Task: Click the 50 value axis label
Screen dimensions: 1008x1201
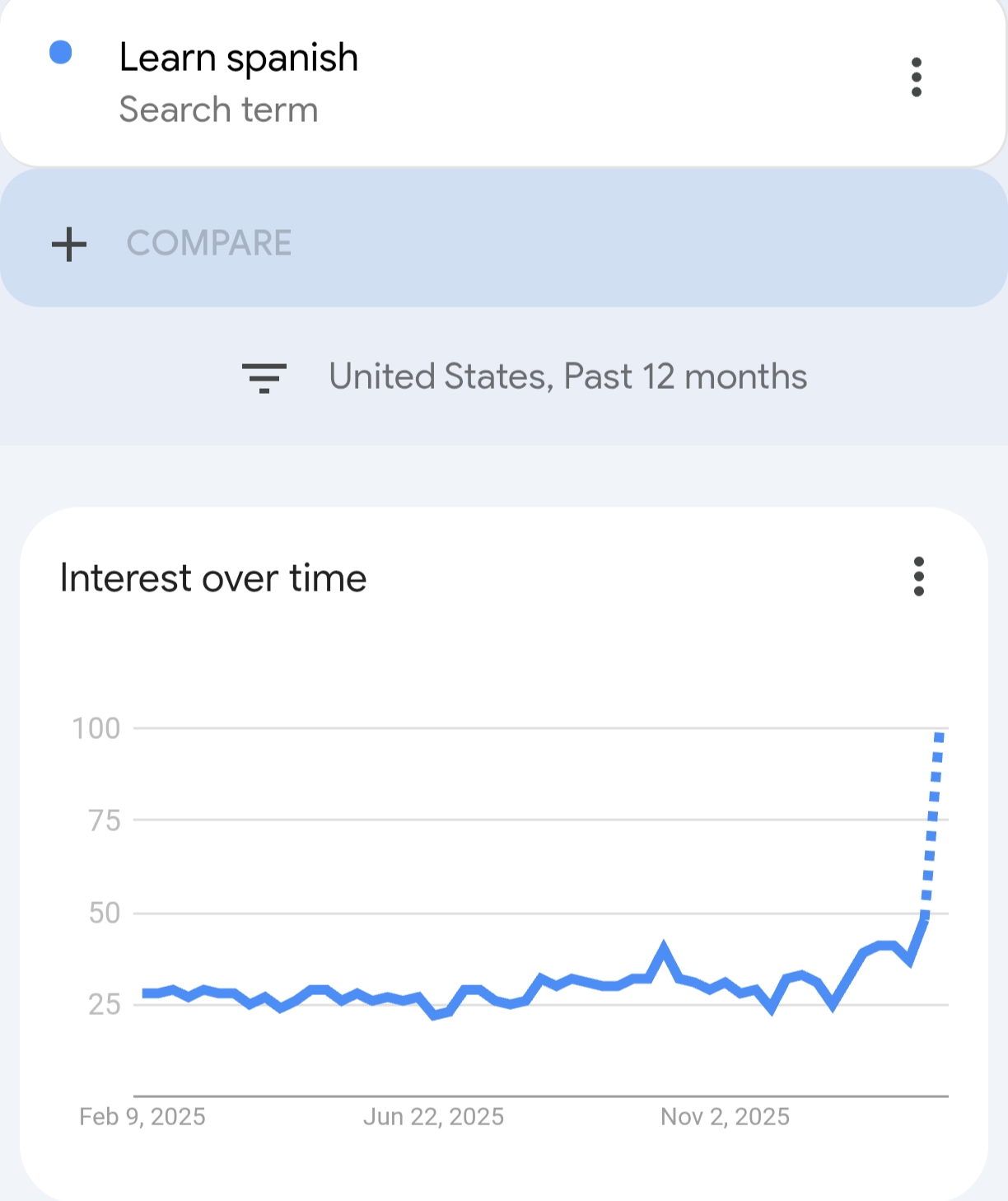Action: point(105,913)
